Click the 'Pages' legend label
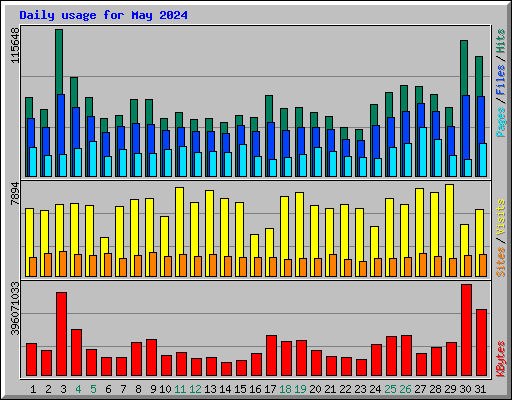The image size is (512, 400). pos(501,122)
